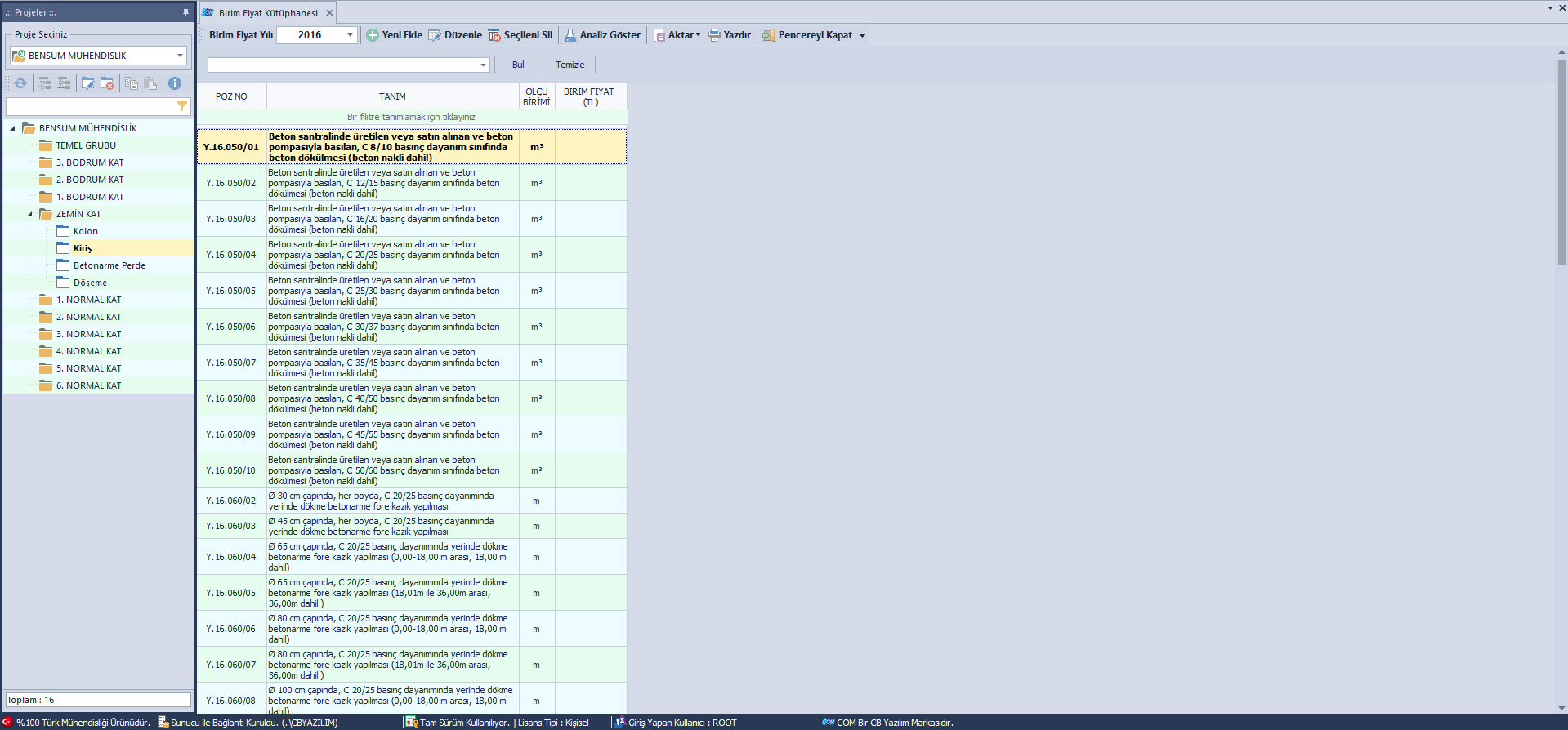Open Birim Fiyat Yılı 2016 dropdown

click(350, 35)
